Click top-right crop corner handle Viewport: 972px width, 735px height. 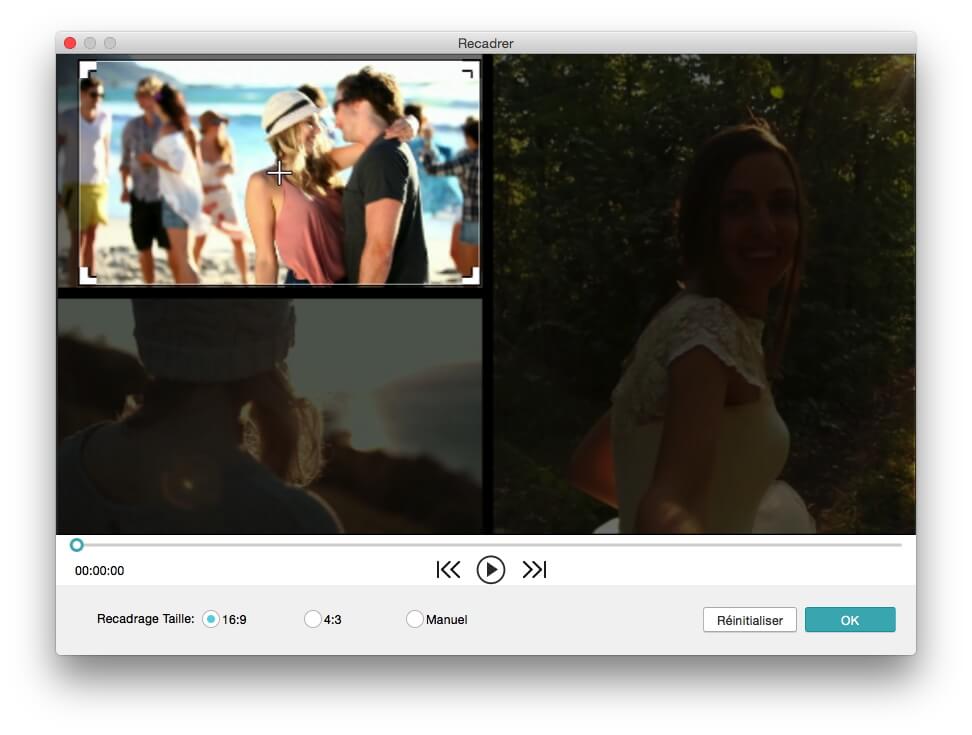471,70
